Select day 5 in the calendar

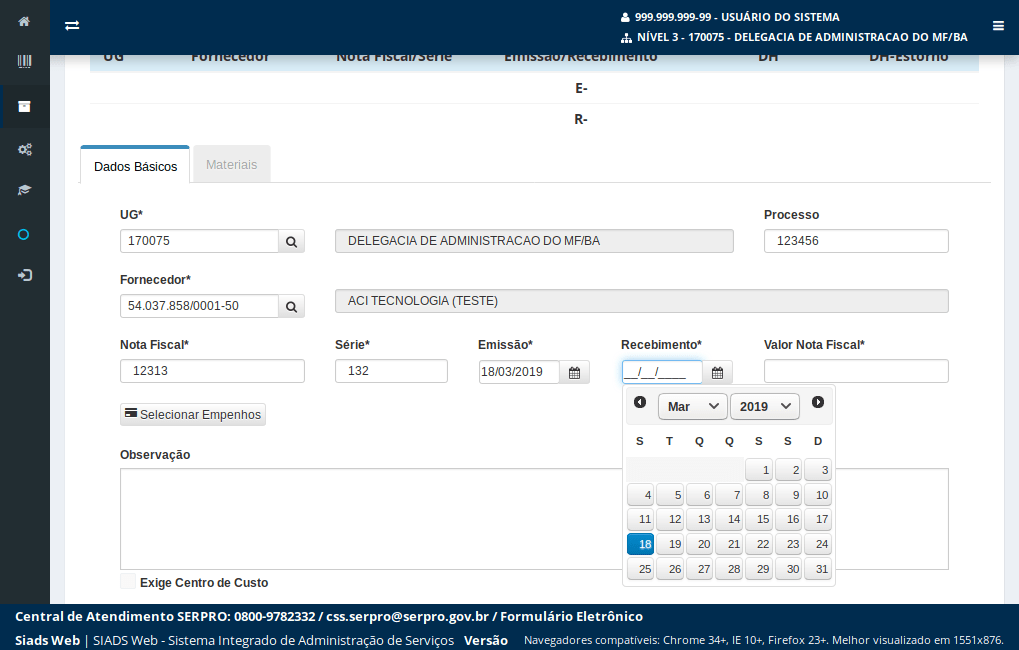point(670,495)
